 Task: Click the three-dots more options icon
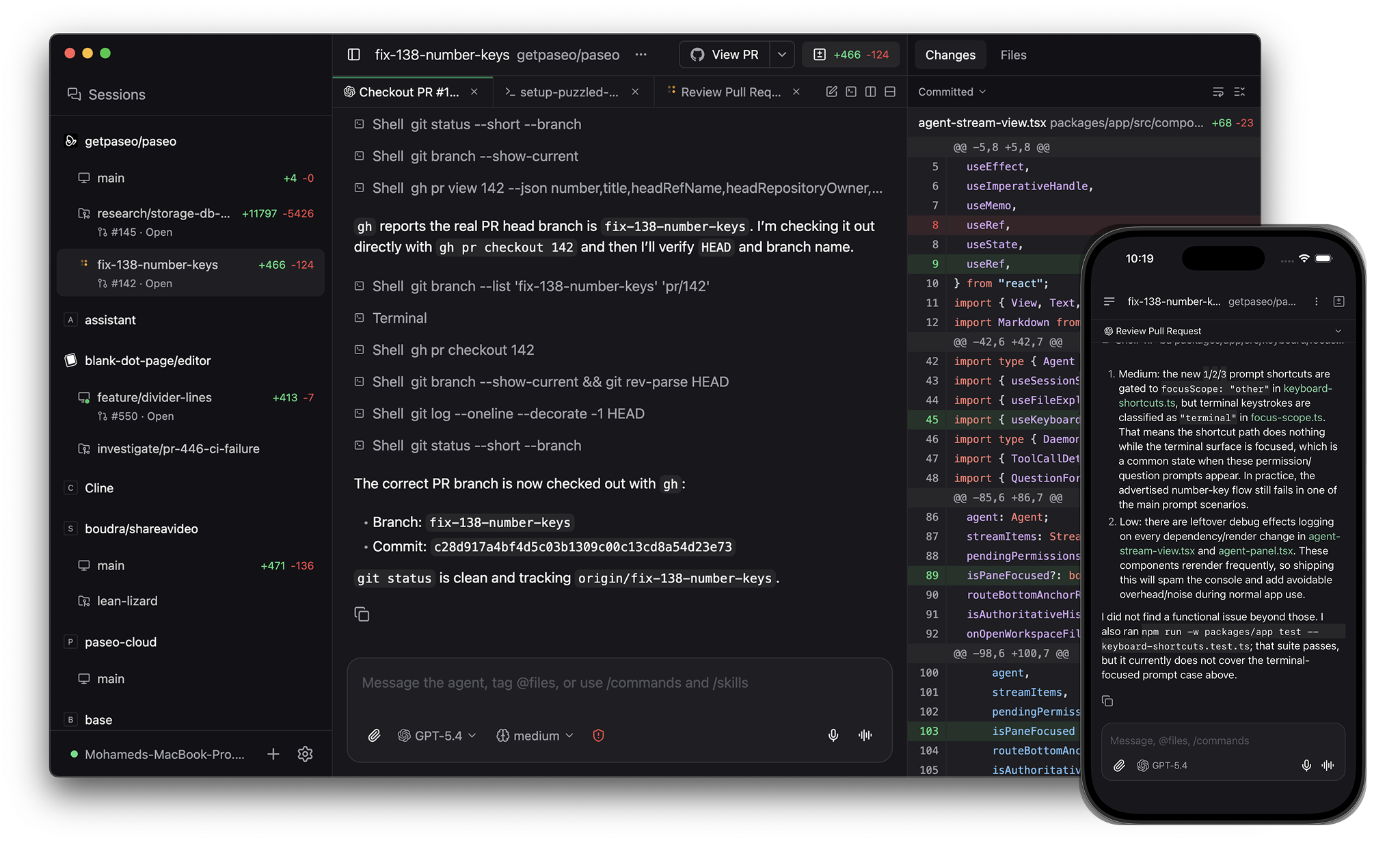click(x=641, y=55)
